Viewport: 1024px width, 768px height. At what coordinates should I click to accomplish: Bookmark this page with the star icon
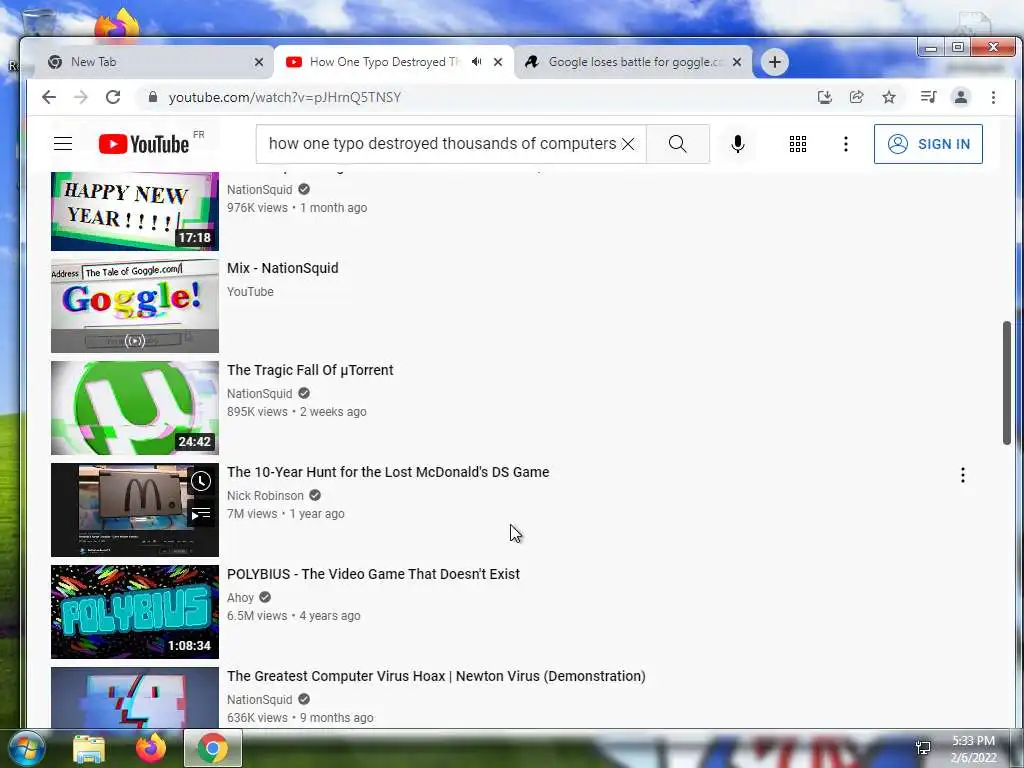[889, 97]
